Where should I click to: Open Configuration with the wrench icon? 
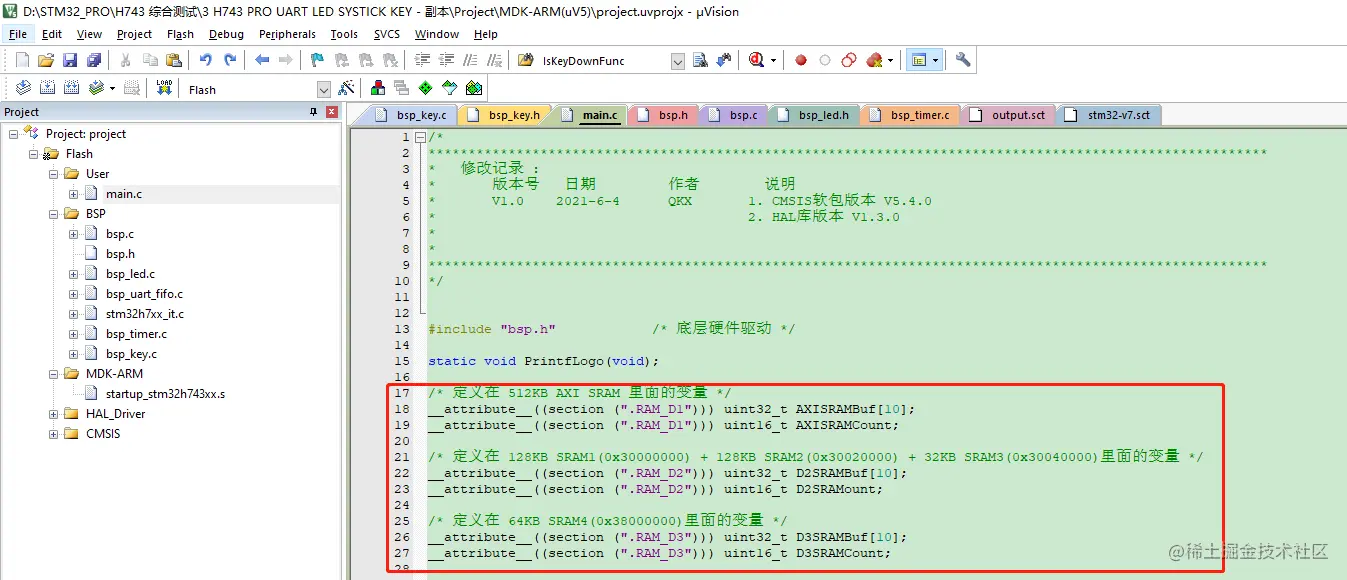click(x=963, y=60)
